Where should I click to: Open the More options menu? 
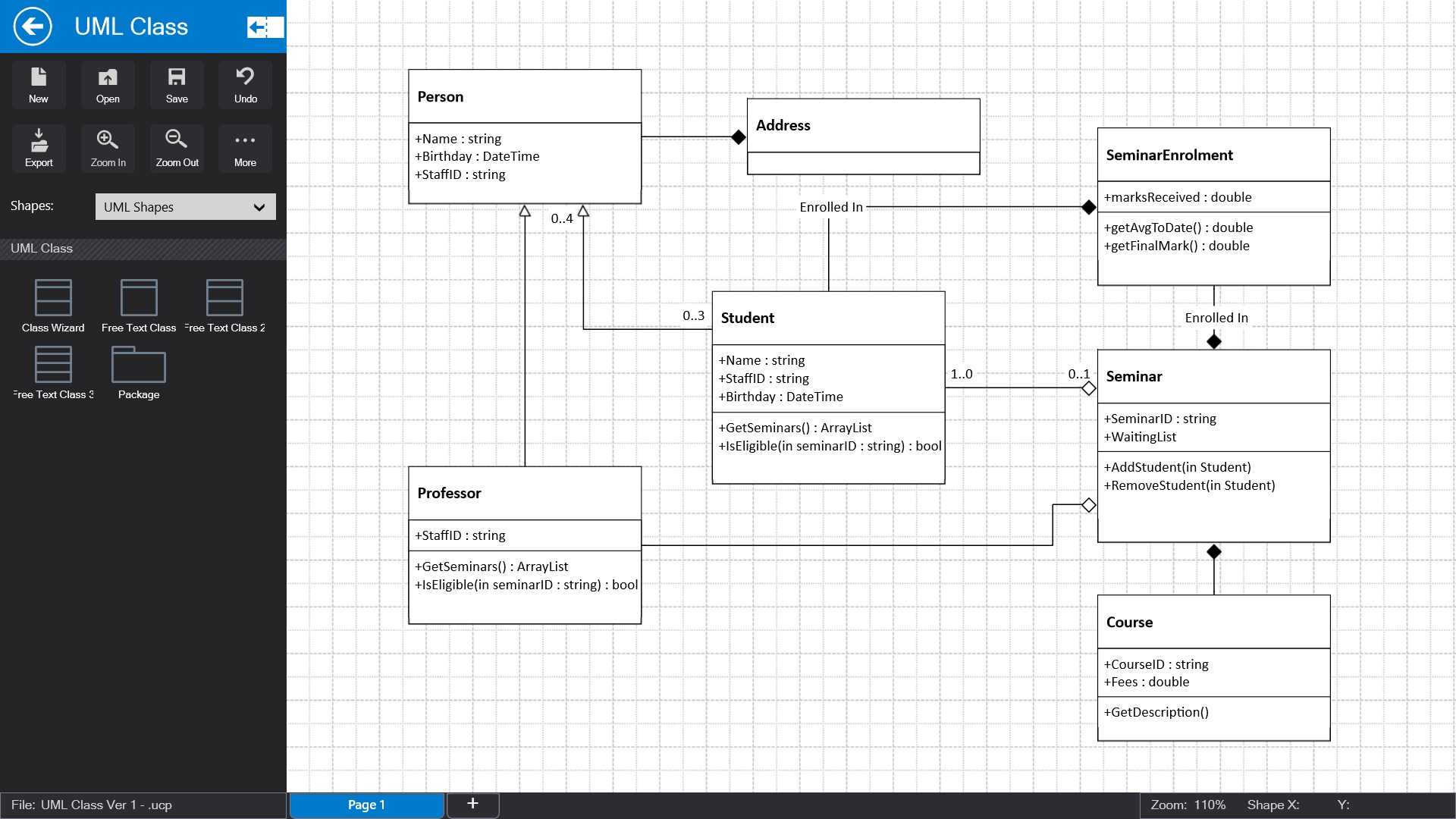click(x=245, y=148)
